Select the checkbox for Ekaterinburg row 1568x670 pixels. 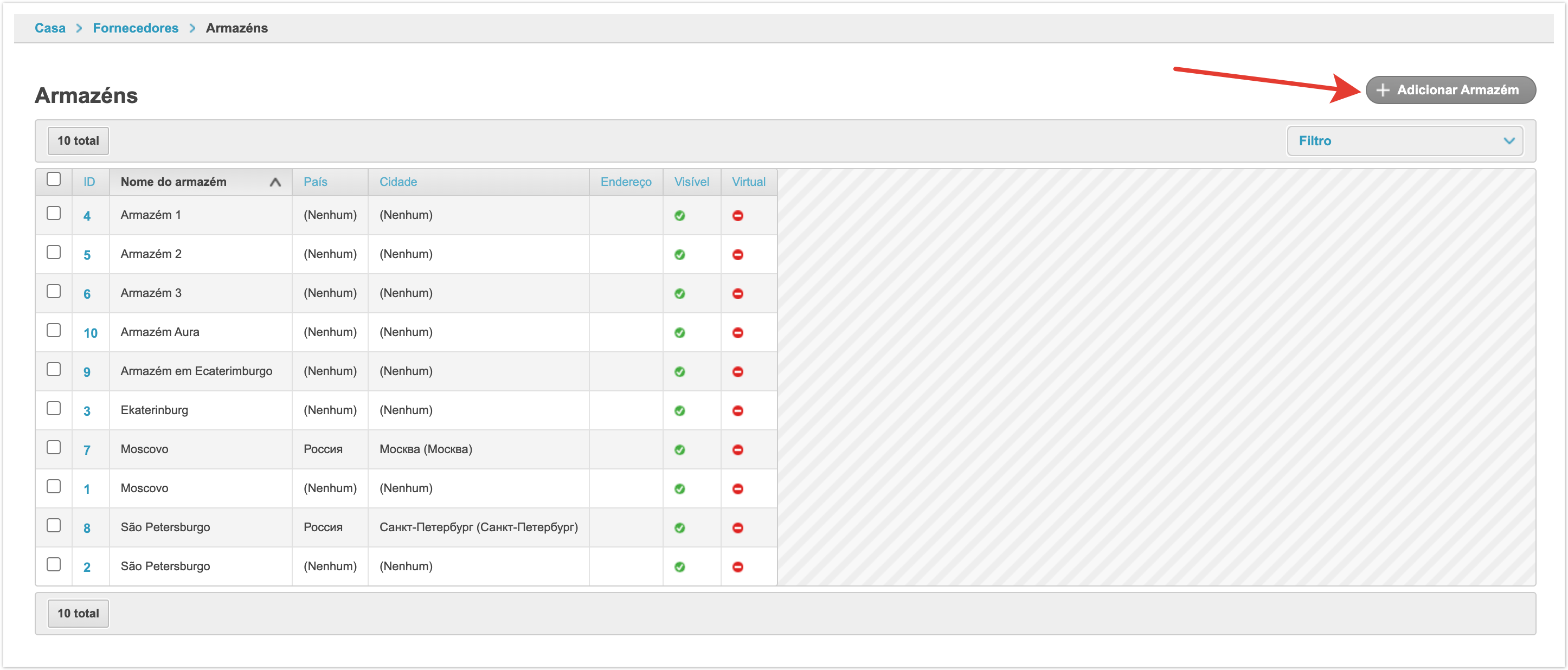pos(54,408)
